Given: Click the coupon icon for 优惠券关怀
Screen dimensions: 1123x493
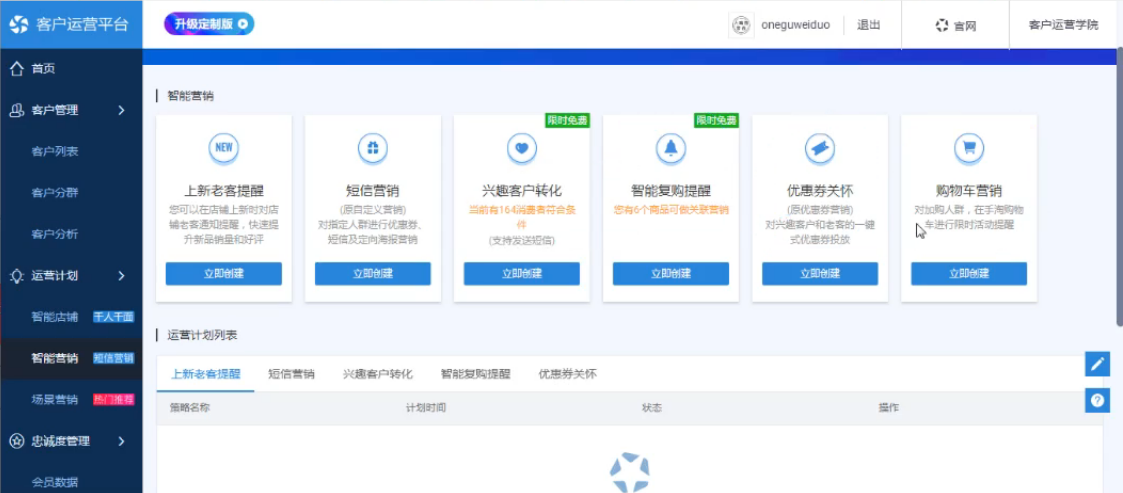Looking at the screenshot, I should coord(819,148).
